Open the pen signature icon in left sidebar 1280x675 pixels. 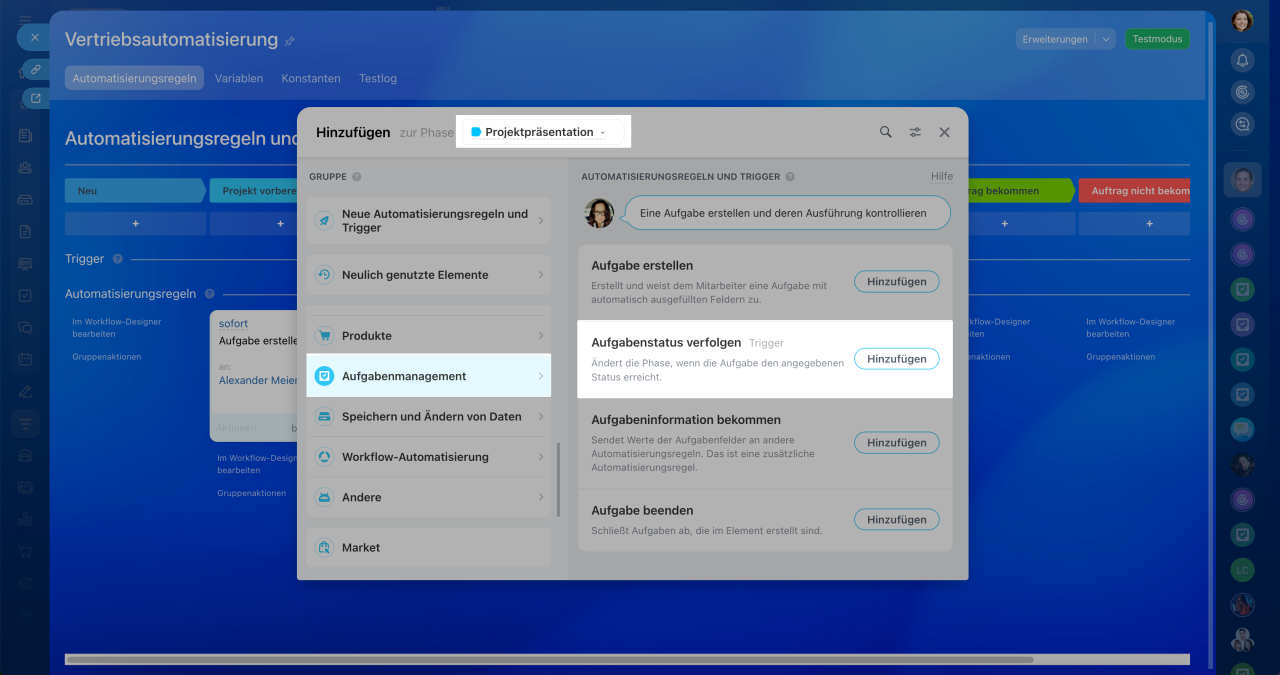tap(25, 391)
